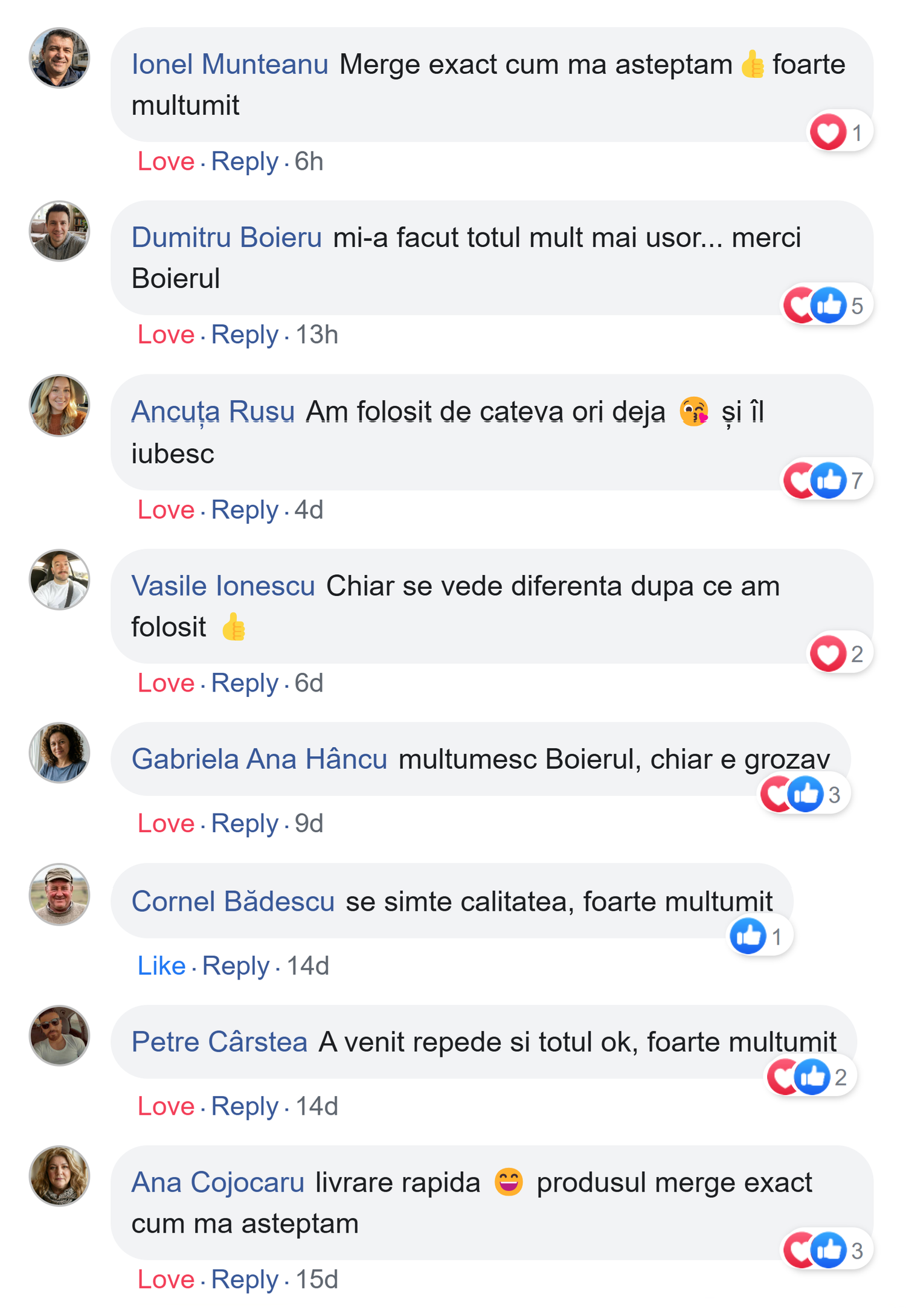Click Ana Cojocaru's avatar photo
Screen dimensions: 906x1316
click(x=60, y=1175)
